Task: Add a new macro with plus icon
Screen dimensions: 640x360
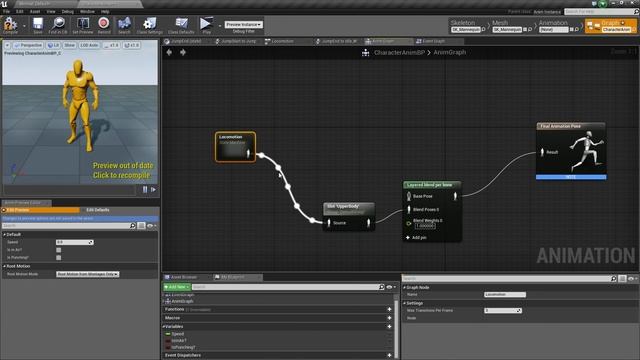Action: pos(389,318)
